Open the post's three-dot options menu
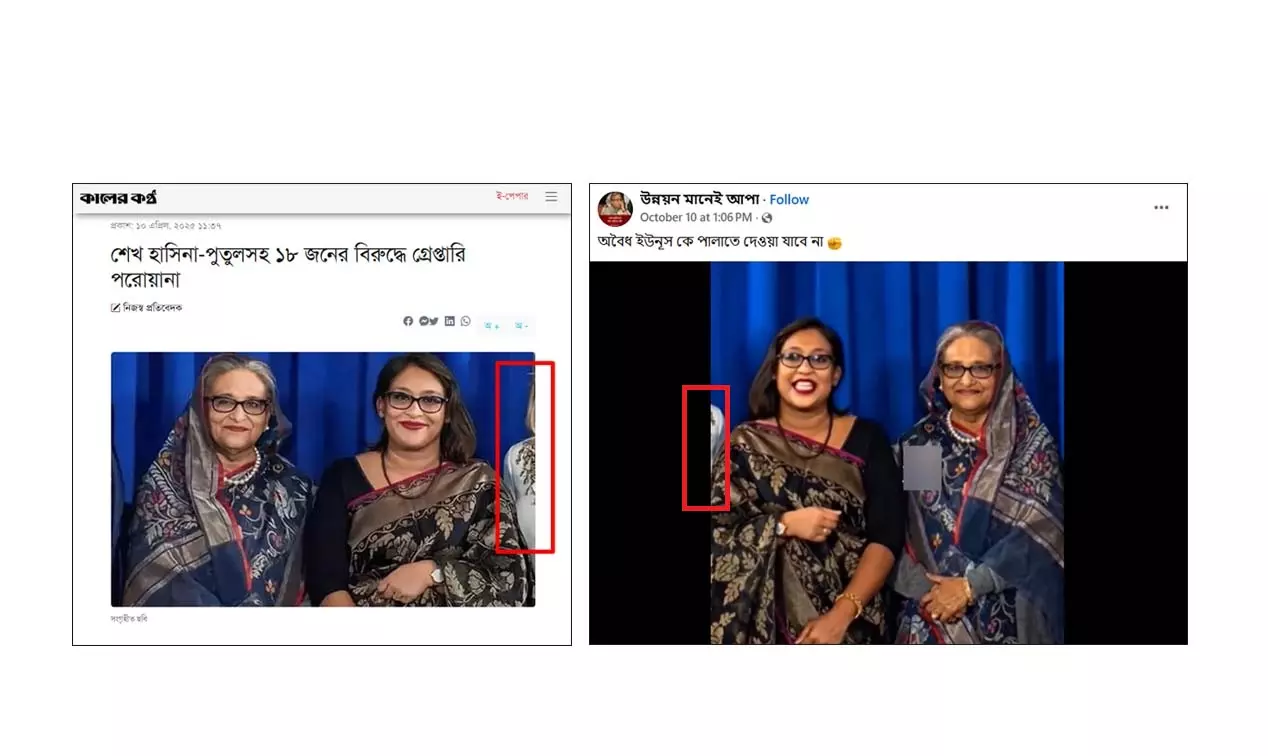Viewport: 1268px width, 756px height. coord(1161,208)
